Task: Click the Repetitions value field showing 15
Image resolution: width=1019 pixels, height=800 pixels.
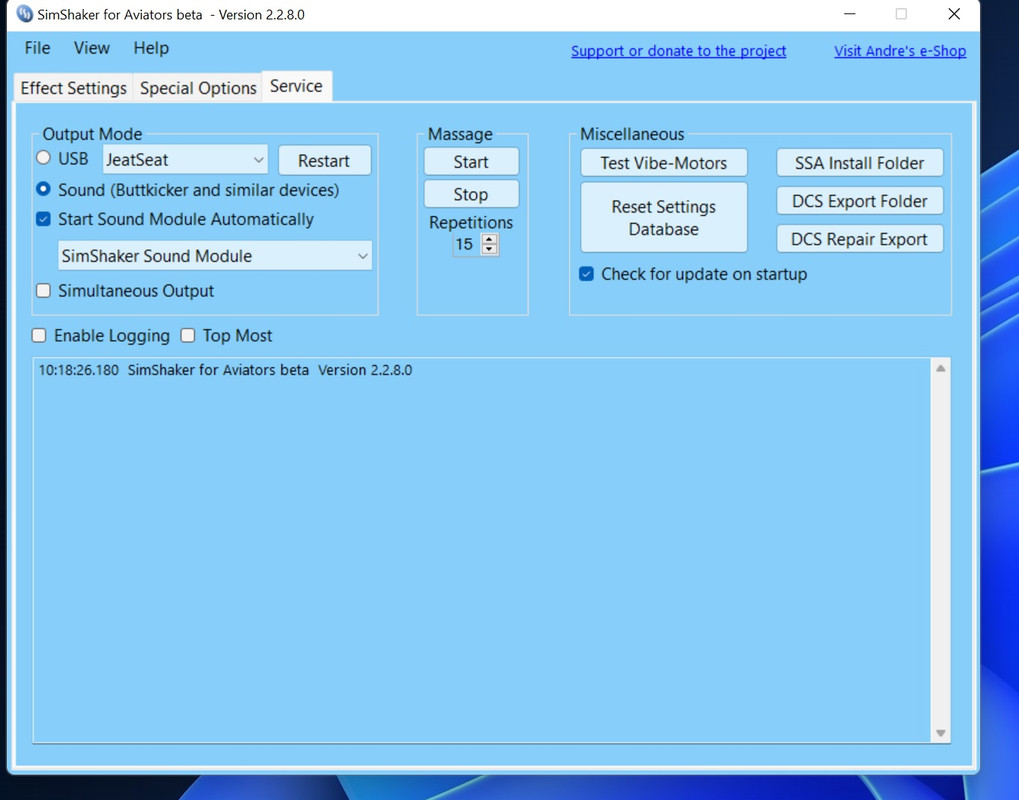Action: 467,244
